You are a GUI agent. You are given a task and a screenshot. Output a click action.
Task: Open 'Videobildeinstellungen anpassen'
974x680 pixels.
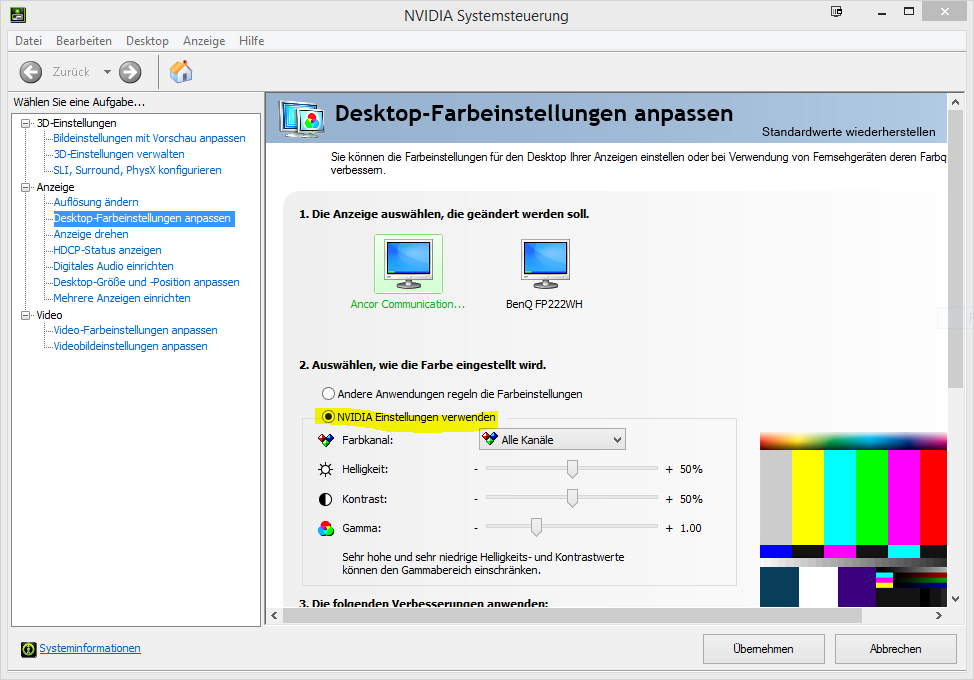pyautogui.click(x=130, y=347)
